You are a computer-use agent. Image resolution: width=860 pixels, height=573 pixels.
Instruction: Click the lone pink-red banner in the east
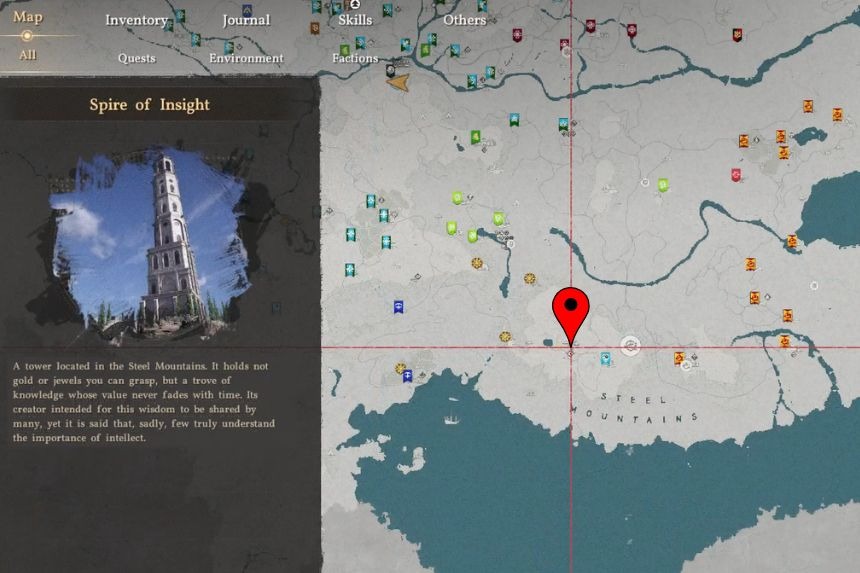click(736, 175)
